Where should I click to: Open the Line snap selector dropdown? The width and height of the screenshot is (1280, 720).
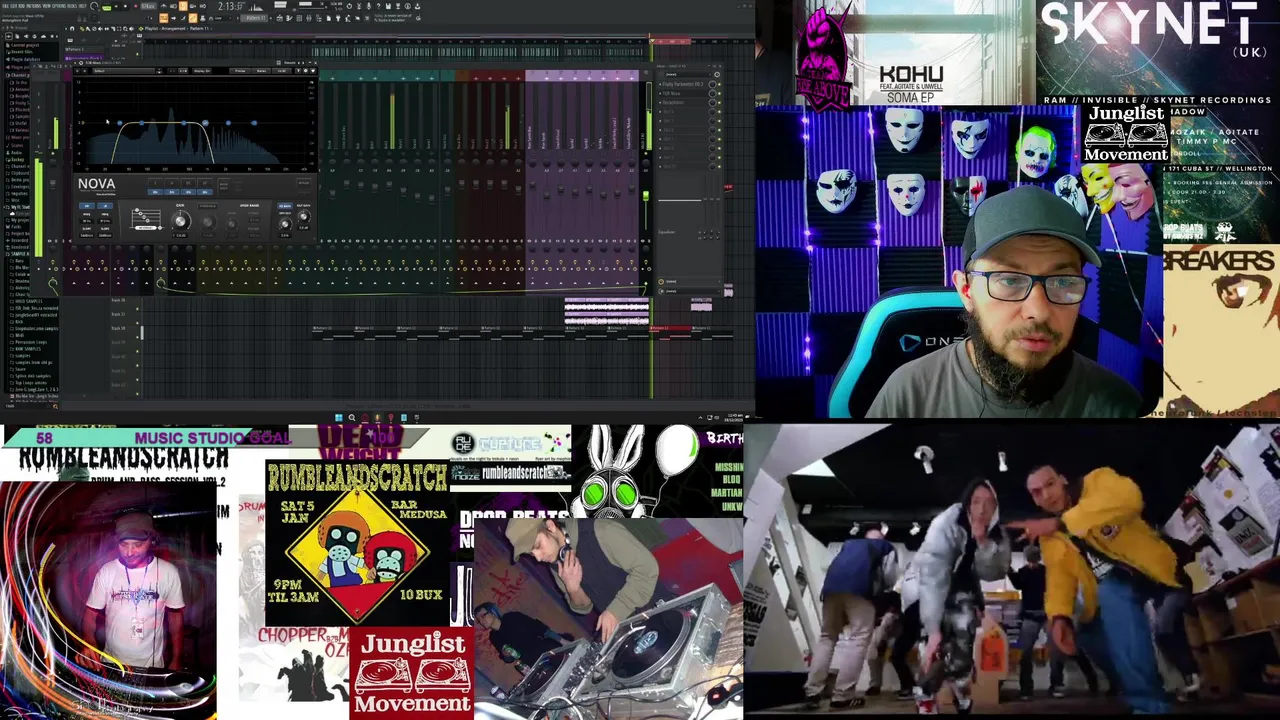coord(219,18)
